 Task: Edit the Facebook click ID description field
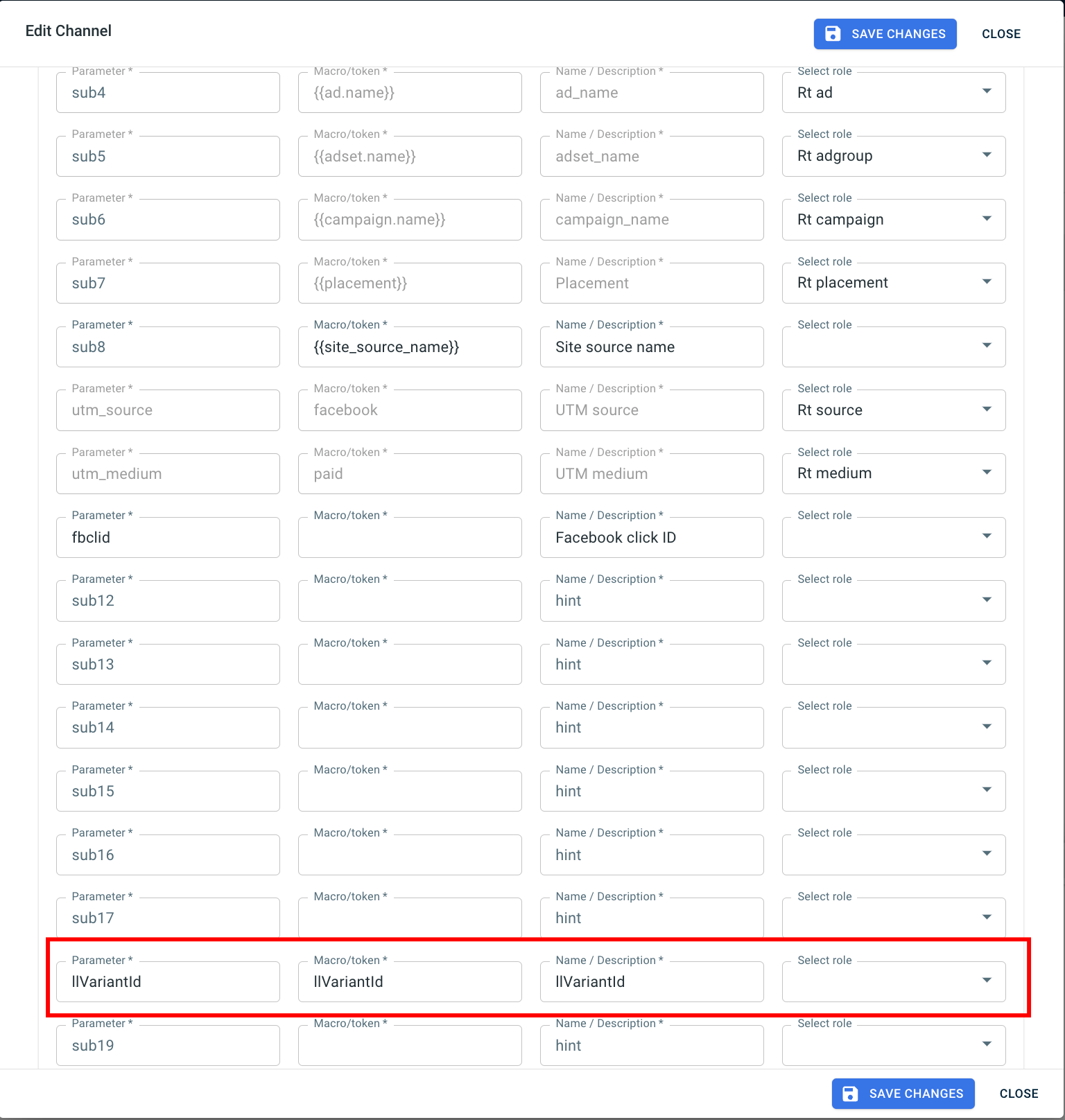[x=652, y=537]
